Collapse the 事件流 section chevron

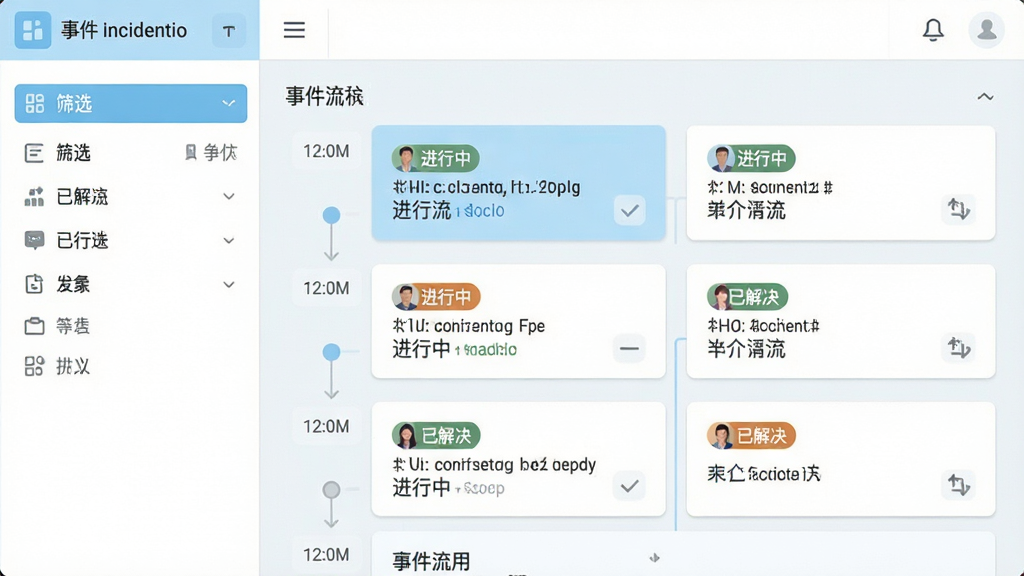(x=985, y=97)
